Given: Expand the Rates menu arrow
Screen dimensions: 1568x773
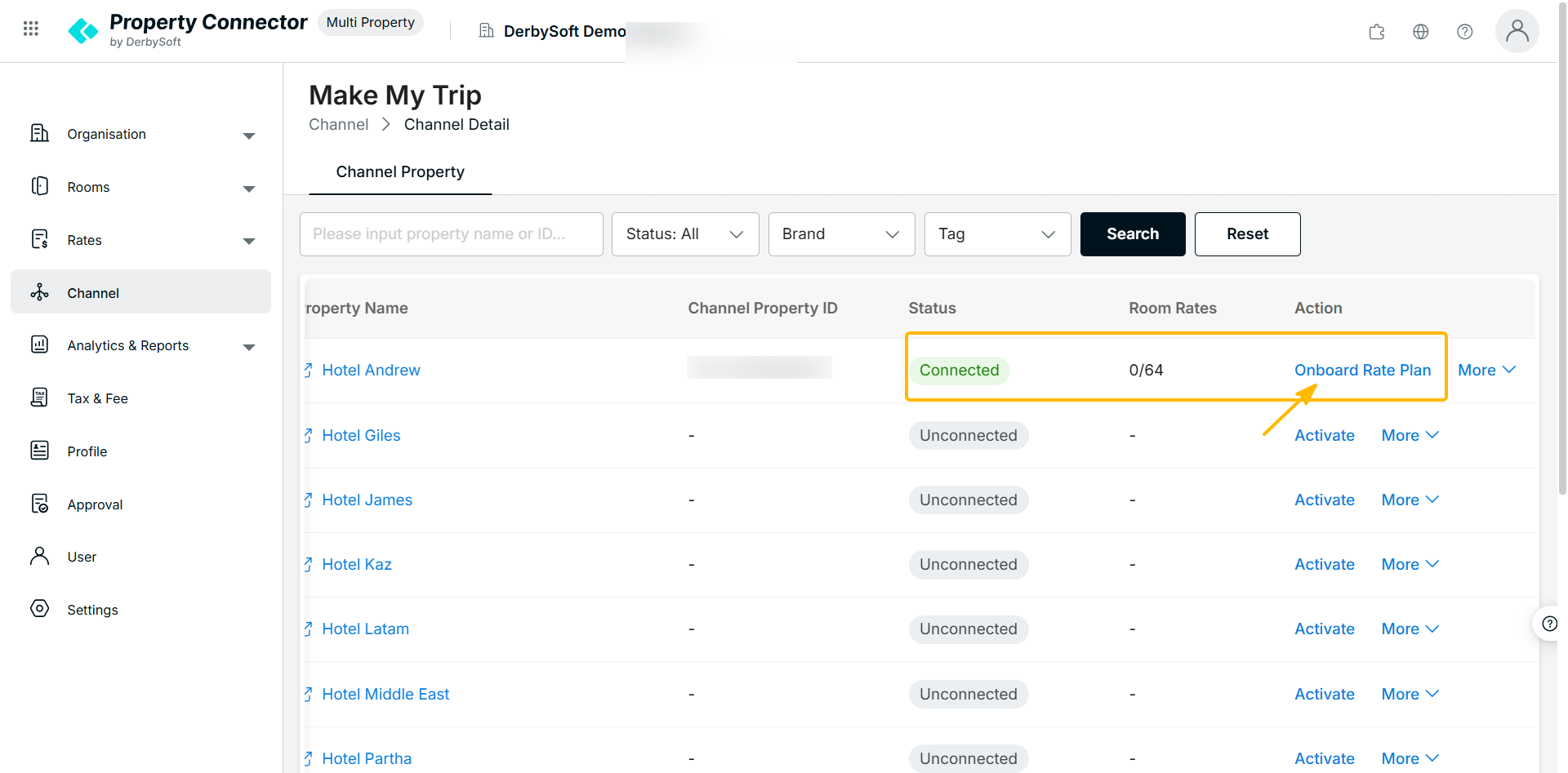Looking at the screenshot, I should tap(249, 241).
